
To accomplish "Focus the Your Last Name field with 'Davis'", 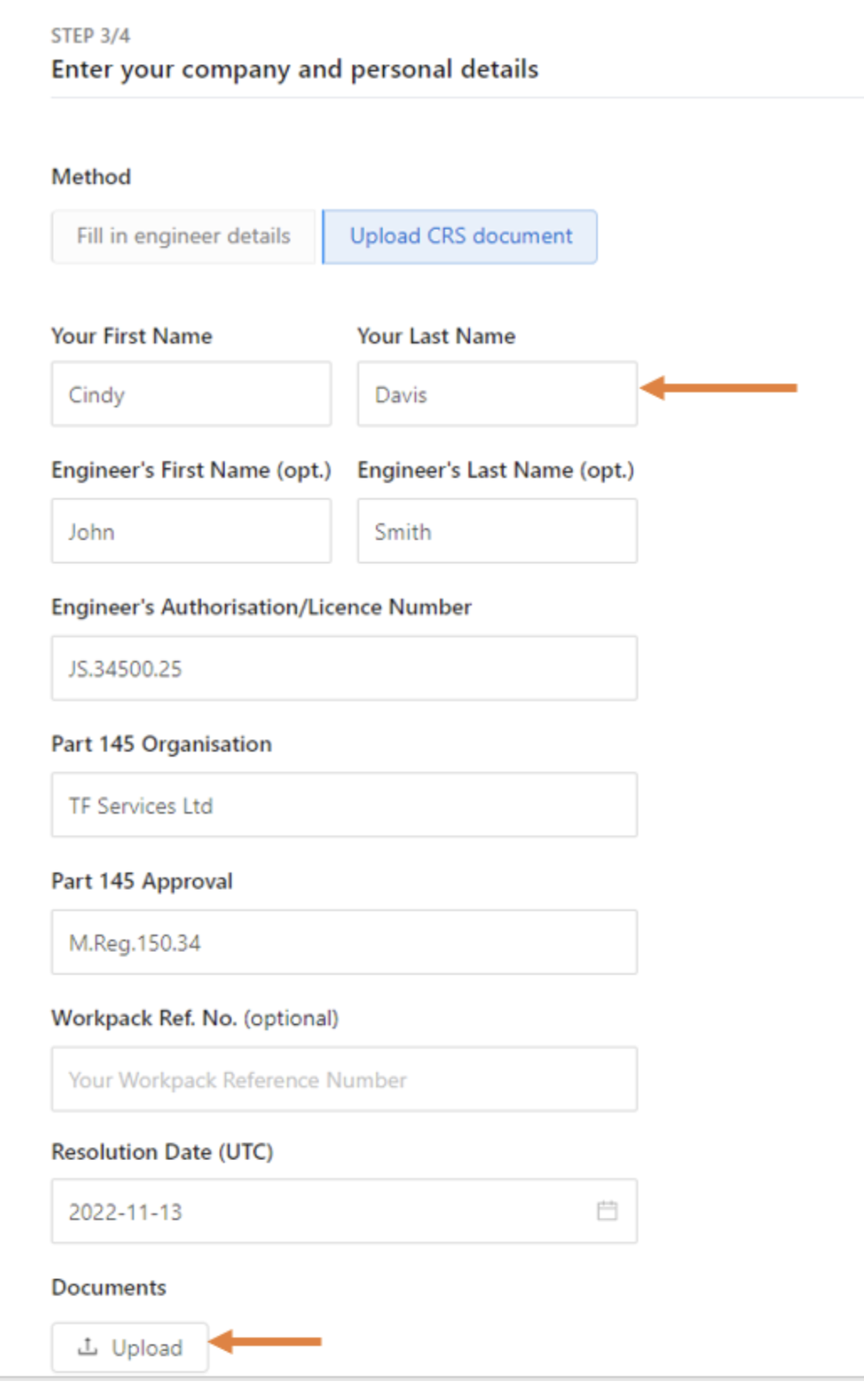I will pos(497,394).
